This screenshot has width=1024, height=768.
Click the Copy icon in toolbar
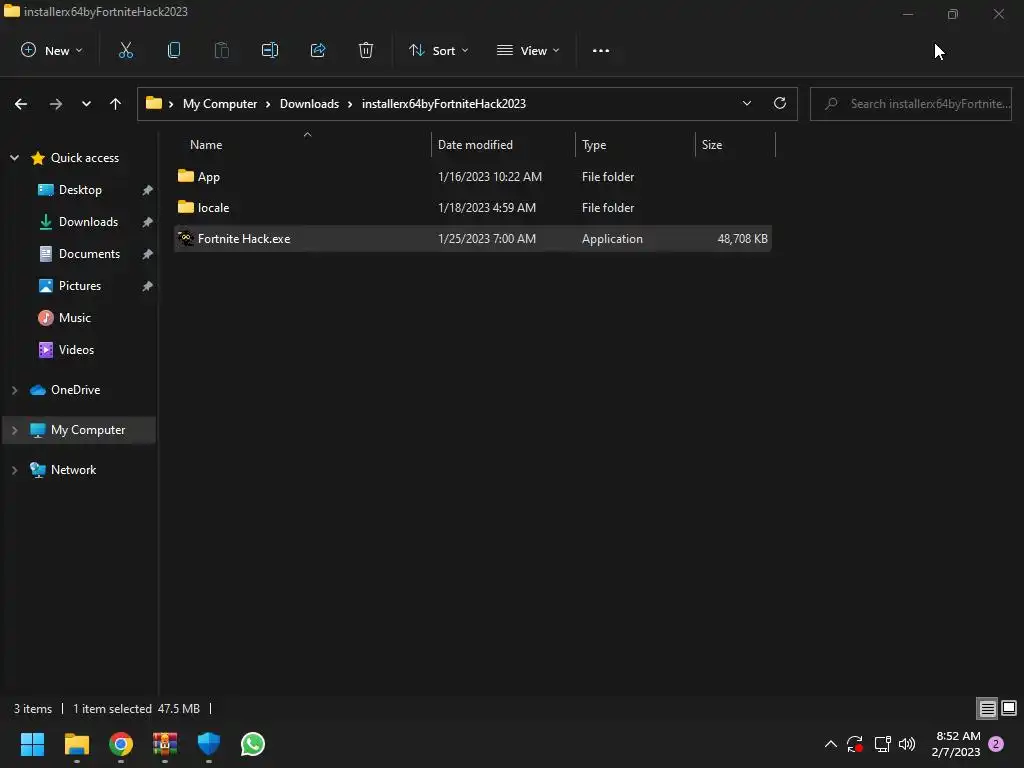(x=174, y=50)
